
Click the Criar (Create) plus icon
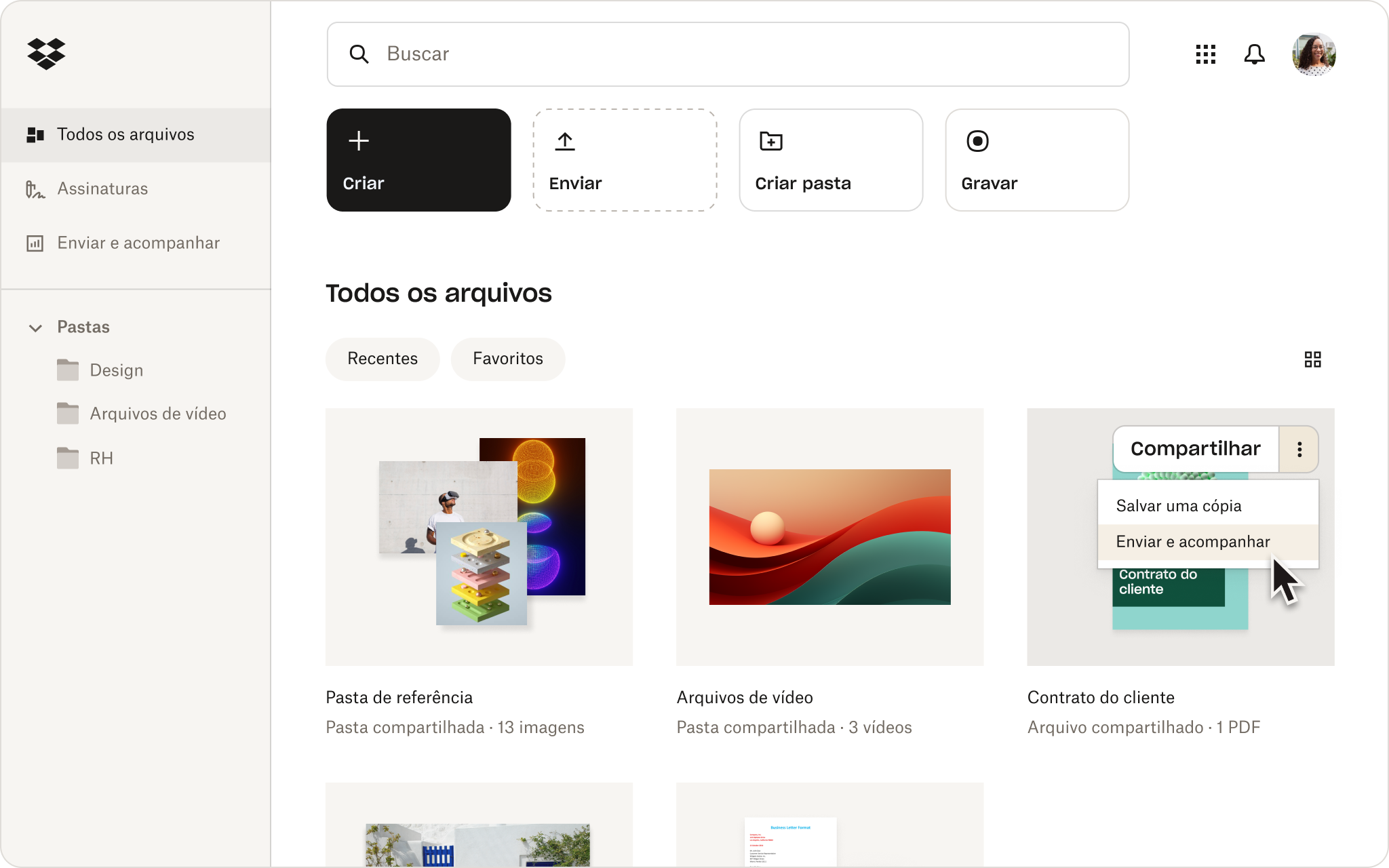(x=360, y=141)
